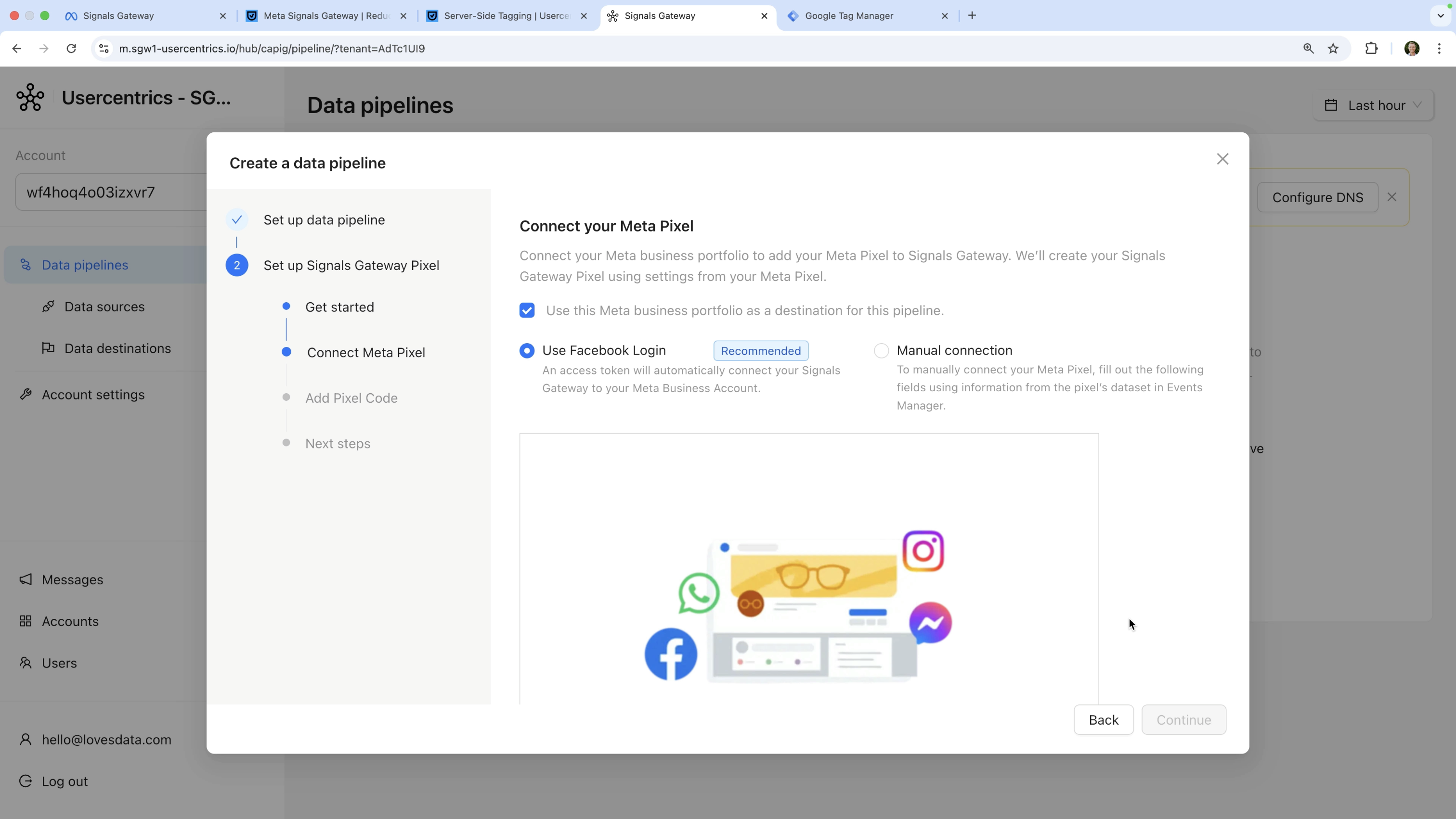Open Accounts in the sidebar
The image size is (1456, 819).
[69, 621]
